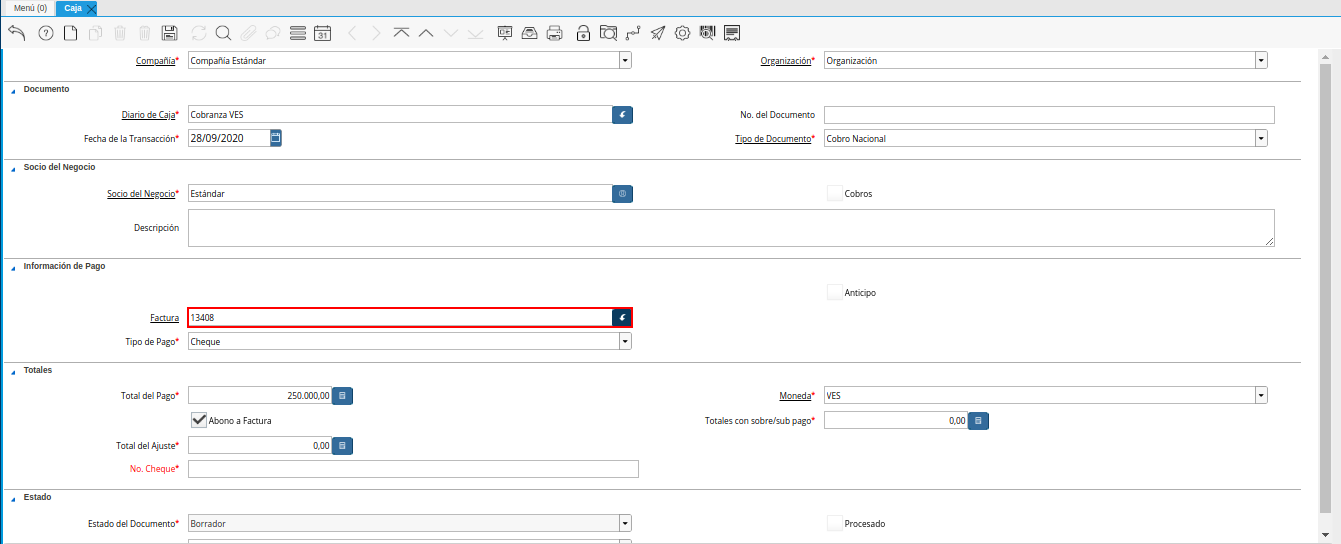Click the calendar history icon in toolbar

coord(322,33)
